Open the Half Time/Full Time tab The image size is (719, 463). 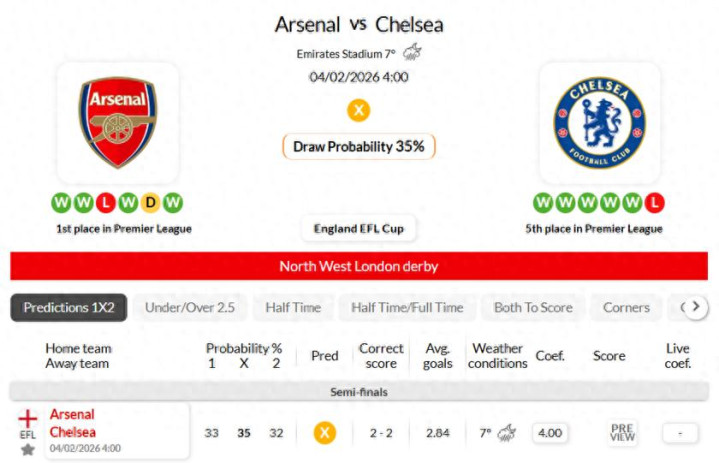(407, 308)
